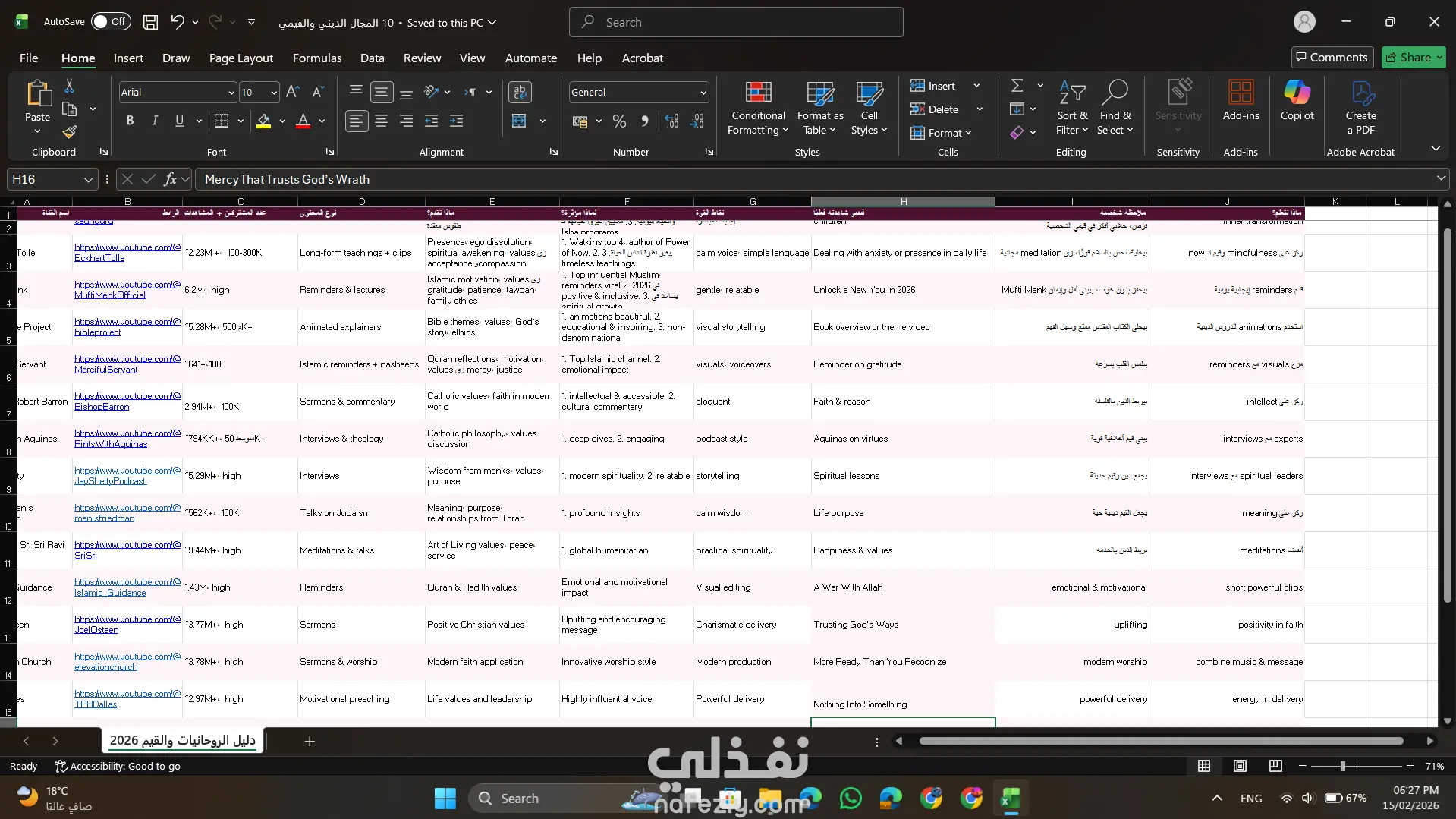Collapse the ribbon chevron

click(1436, 149)
